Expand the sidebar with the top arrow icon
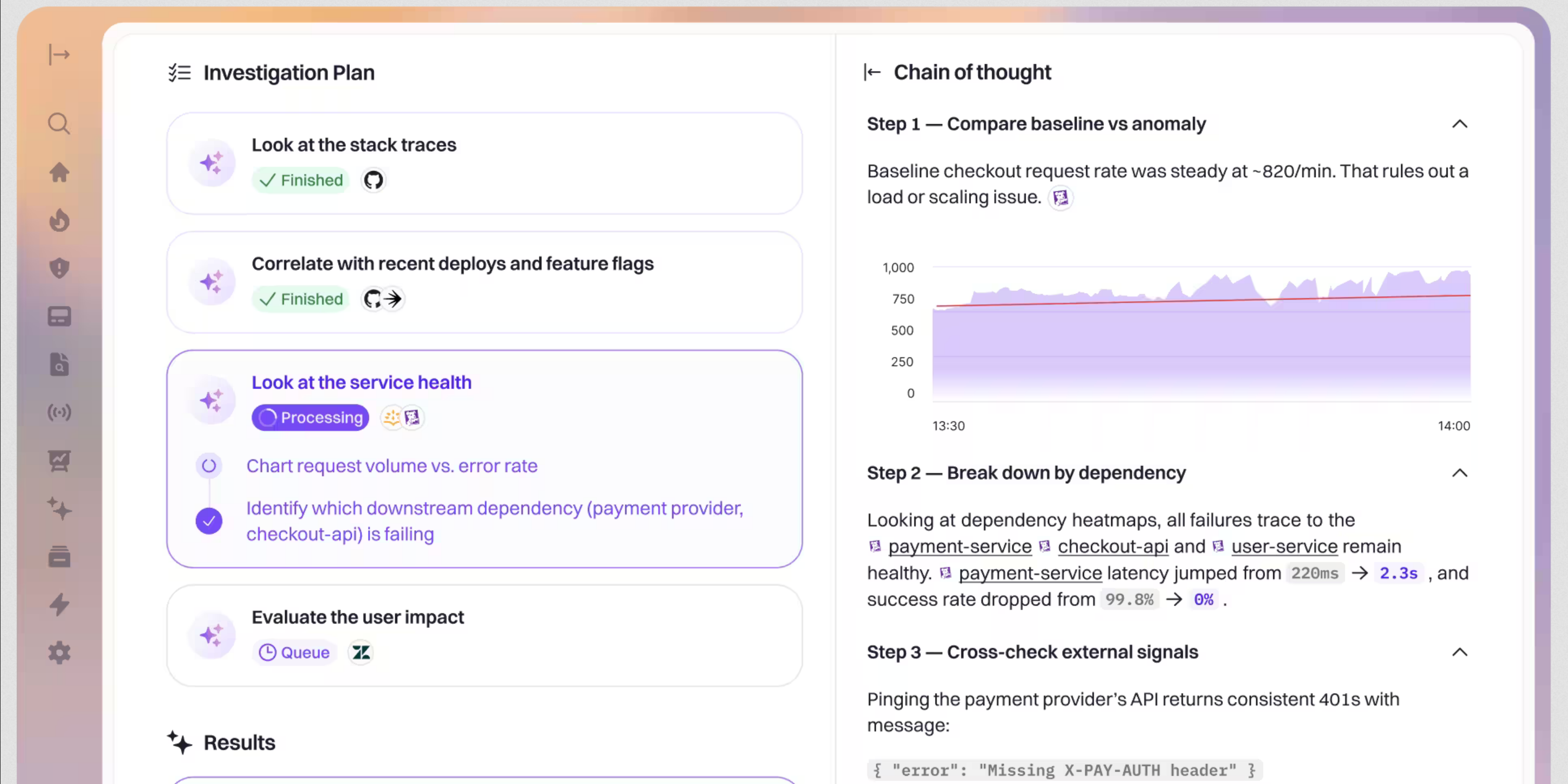The image size is (1568, 784). (59, 55)
